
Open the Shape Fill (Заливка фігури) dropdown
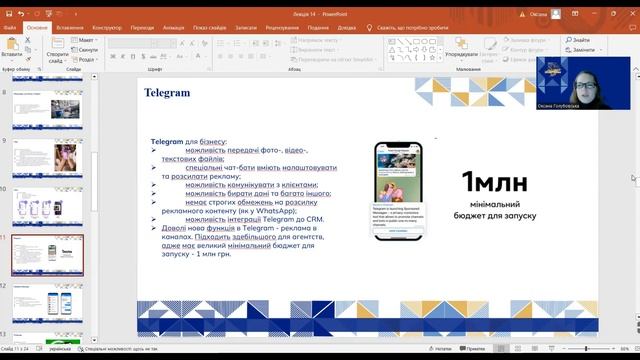pyautogui.click(x=526, y=40)
